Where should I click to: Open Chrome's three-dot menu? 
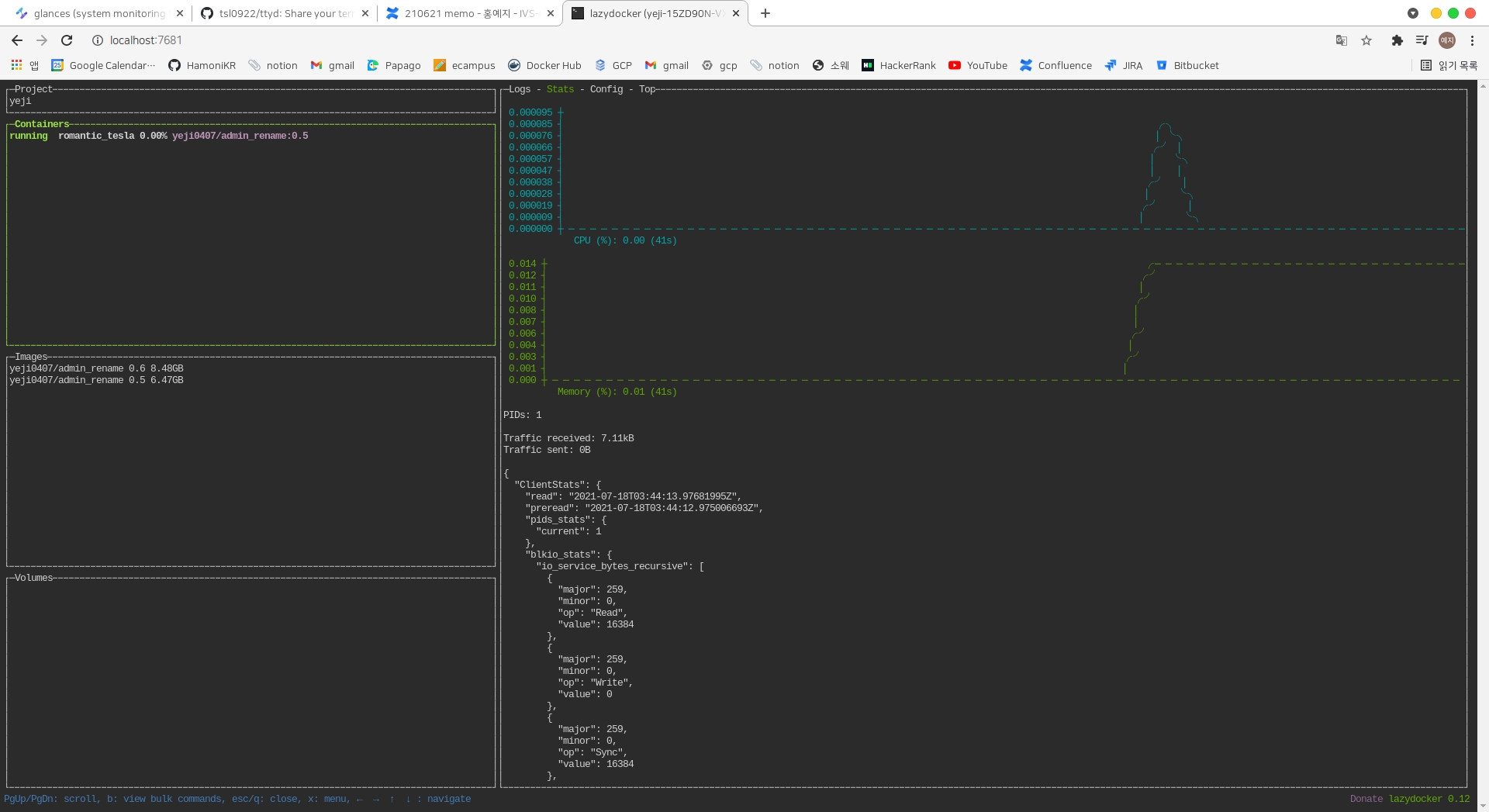(1472, 40)
